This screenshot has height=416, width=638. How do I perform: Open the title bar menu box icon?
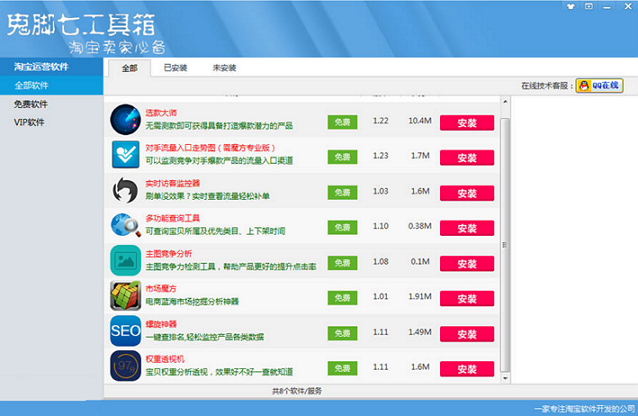click(x=589, y=6)
